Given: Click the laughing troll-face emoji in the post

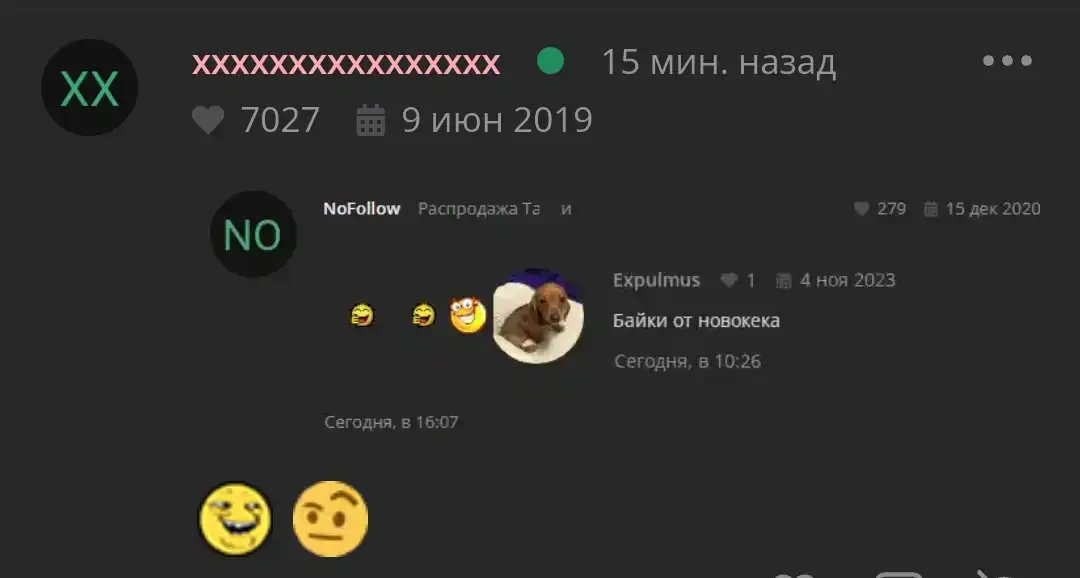Looking at the screenshot, I should click(x=235, y=519).
